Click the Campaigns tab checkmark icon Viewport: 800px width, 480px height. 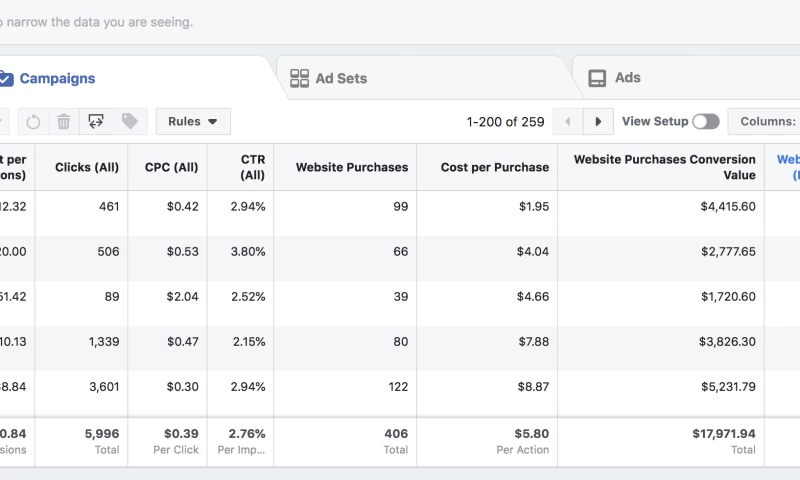tap(5, 78)
